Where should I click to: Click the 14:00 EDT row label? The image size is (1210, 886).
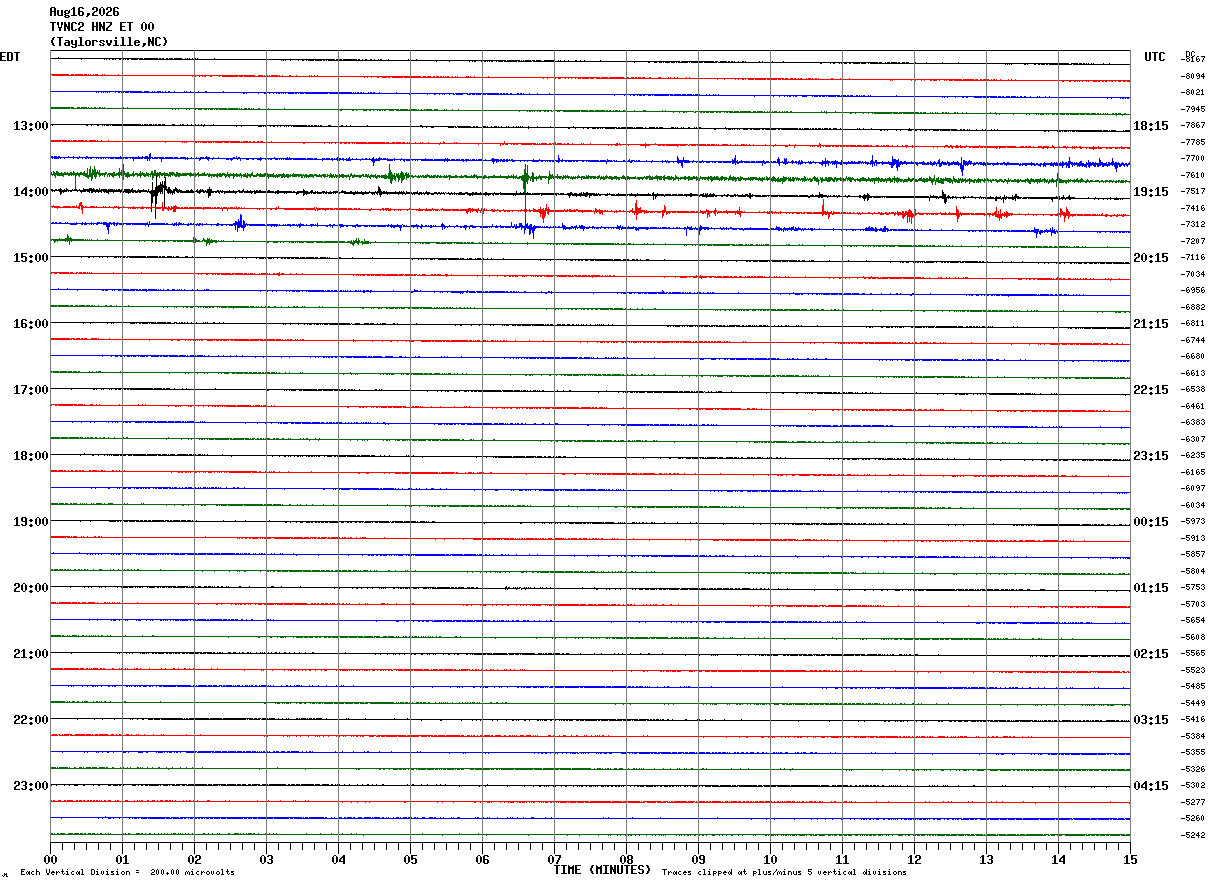coord(30,192)
